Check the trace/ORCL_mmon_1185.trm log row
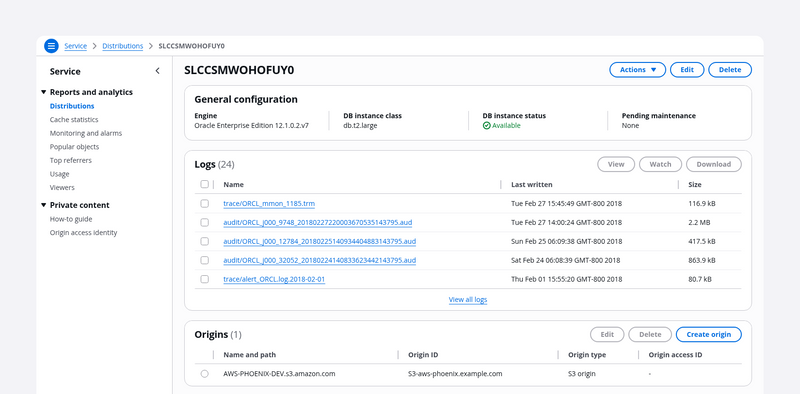The height and width of the screenshot is (394, 800). pos(205,204)
